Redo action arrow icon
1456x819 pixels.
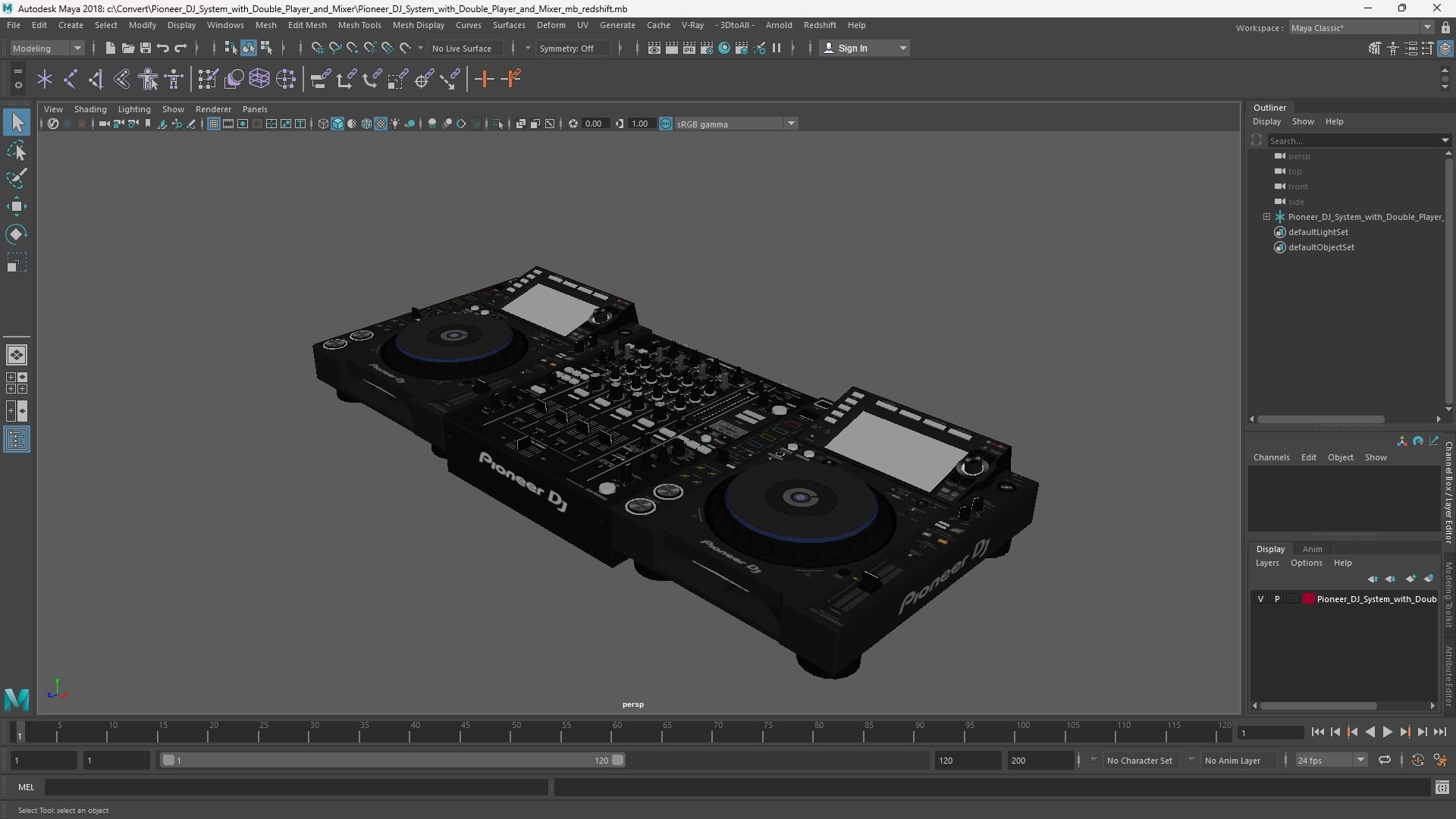pos(180,48)
